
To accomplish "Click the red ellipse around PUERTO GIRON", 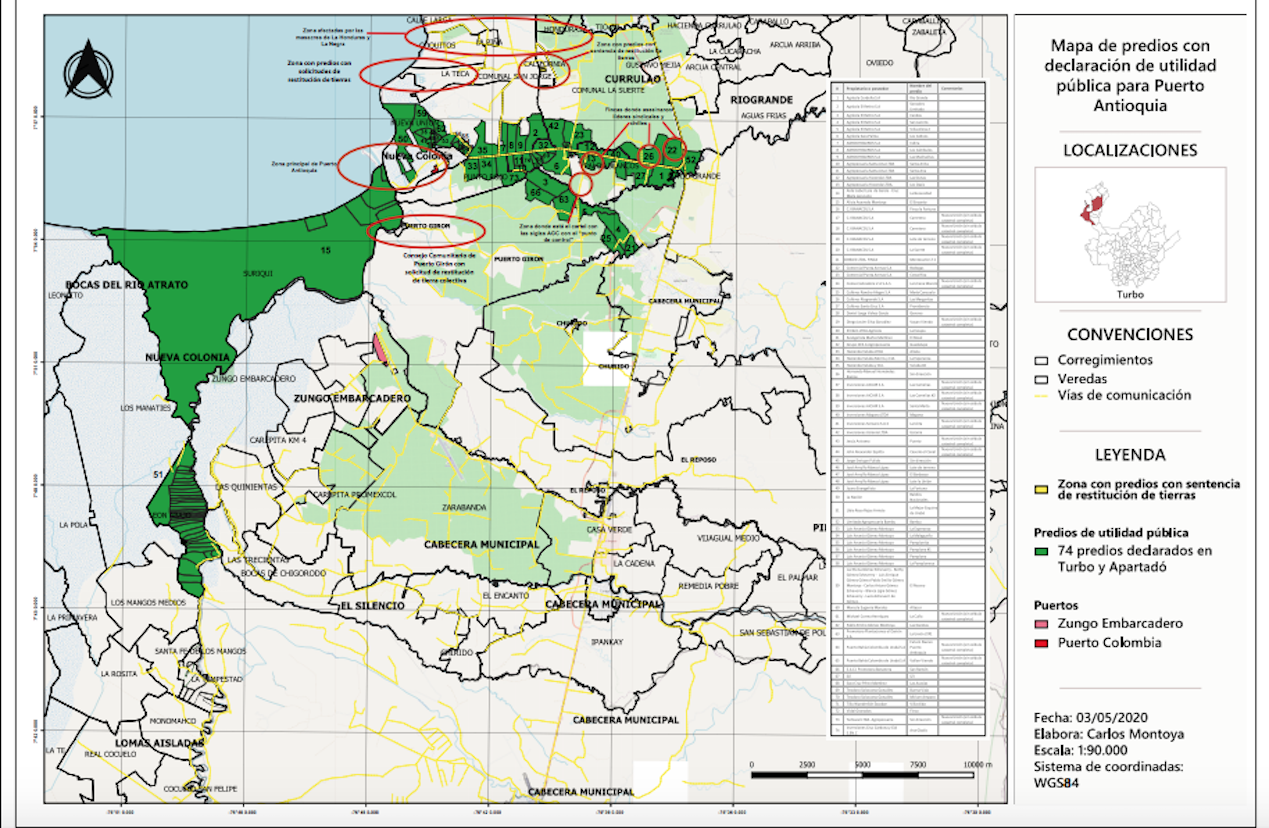I will click(427, 229).
